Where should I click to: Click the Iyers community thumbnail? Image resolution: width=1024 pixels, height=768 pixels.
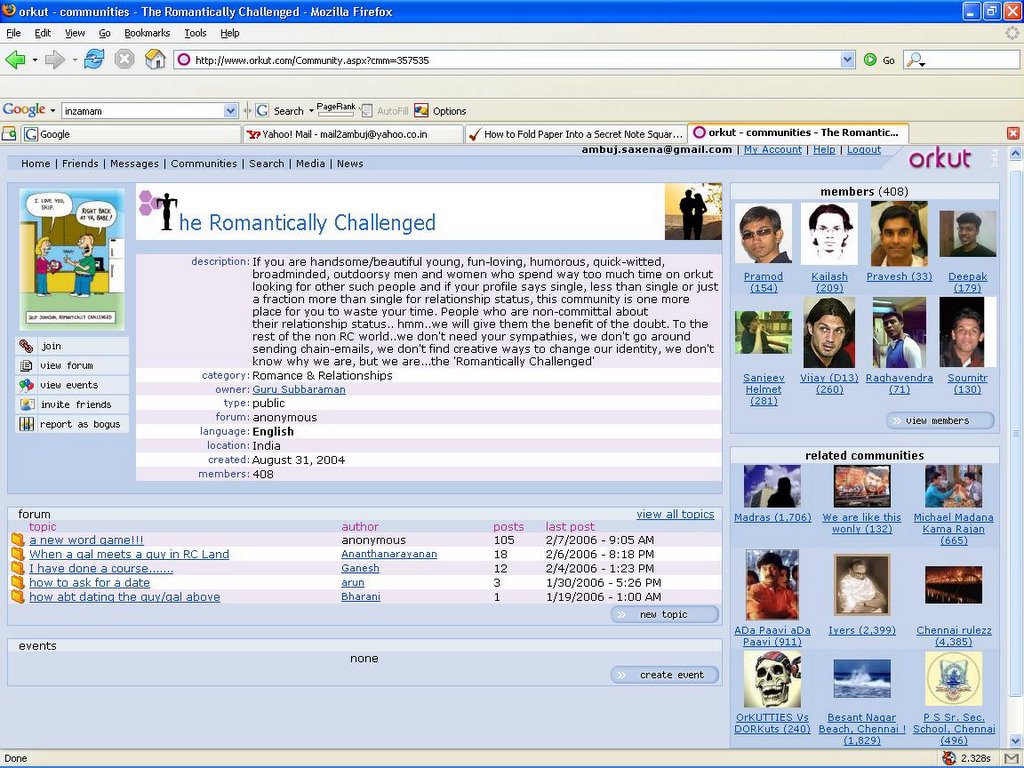point(861,585)
